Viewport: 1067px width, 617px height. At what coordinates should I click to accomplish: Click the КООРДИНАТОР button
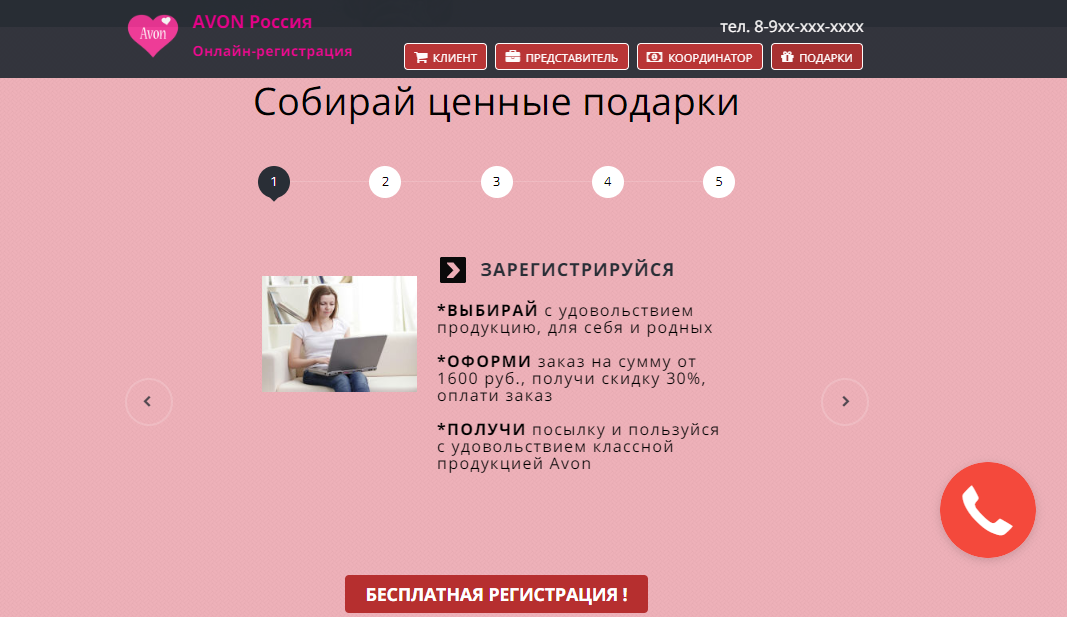click(700, 57)
